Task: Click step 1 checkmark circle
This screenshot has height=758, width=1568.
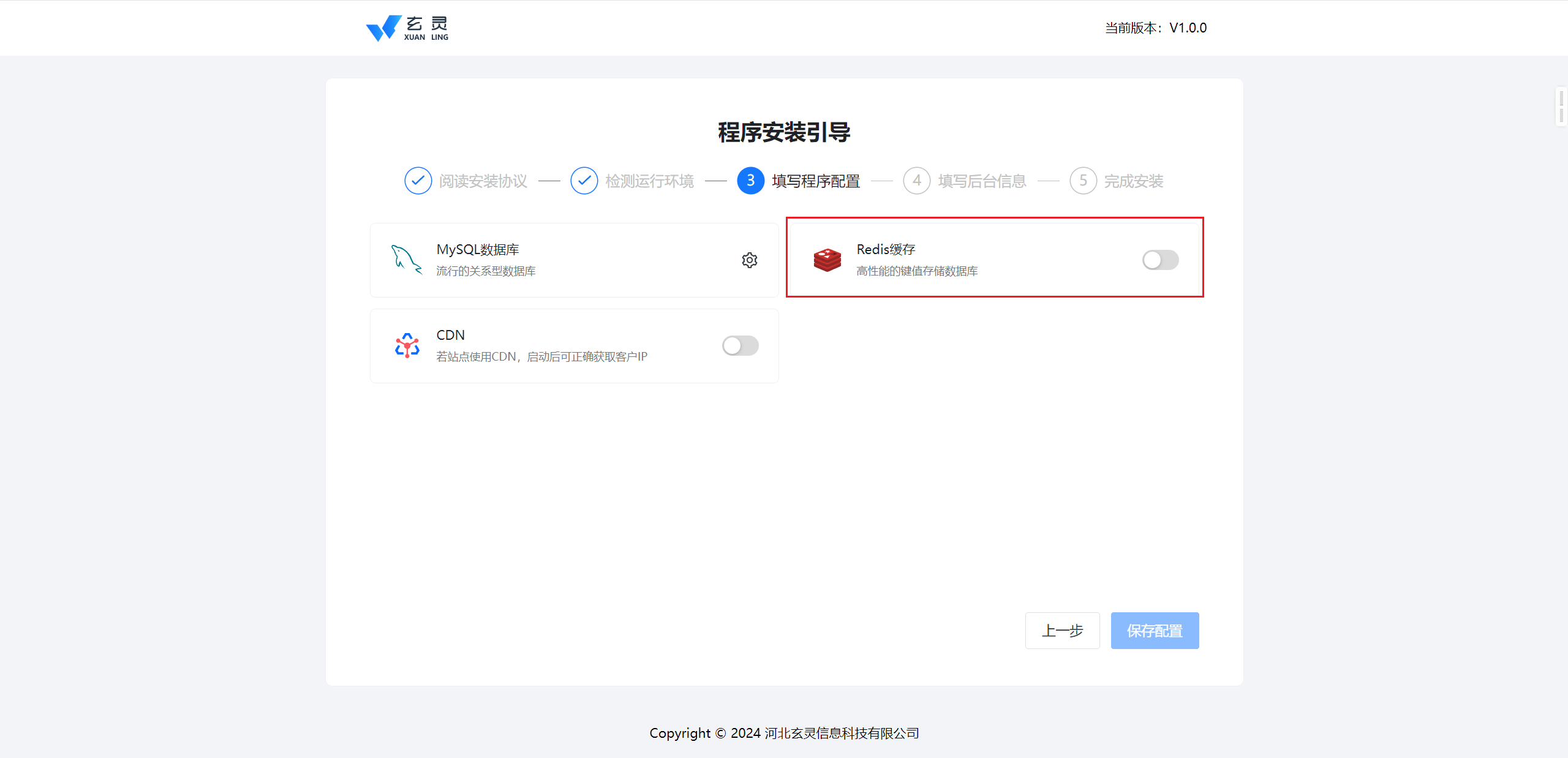Action: tap(418, 181)
